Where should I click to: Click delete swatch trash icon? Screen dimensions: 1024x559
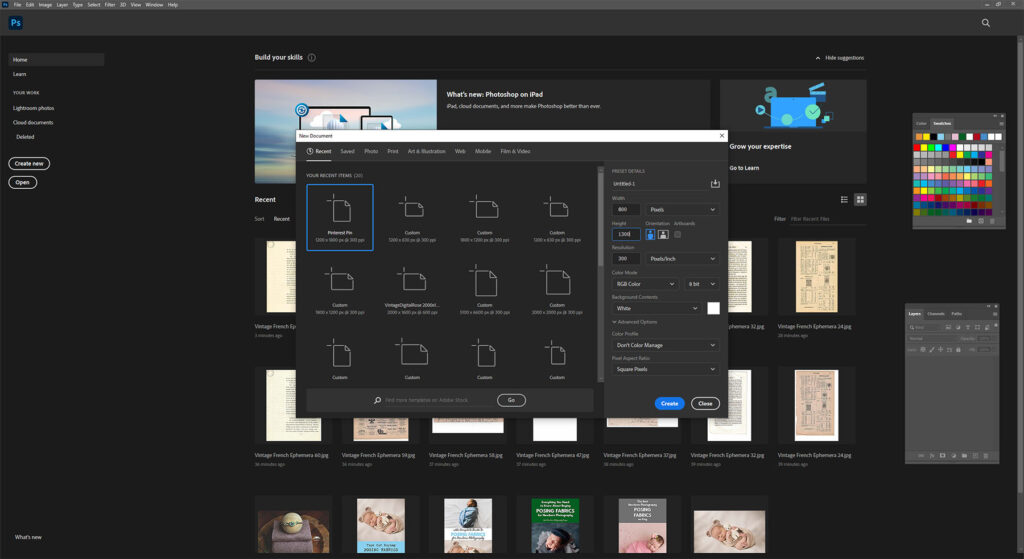(x=992, y=221)
